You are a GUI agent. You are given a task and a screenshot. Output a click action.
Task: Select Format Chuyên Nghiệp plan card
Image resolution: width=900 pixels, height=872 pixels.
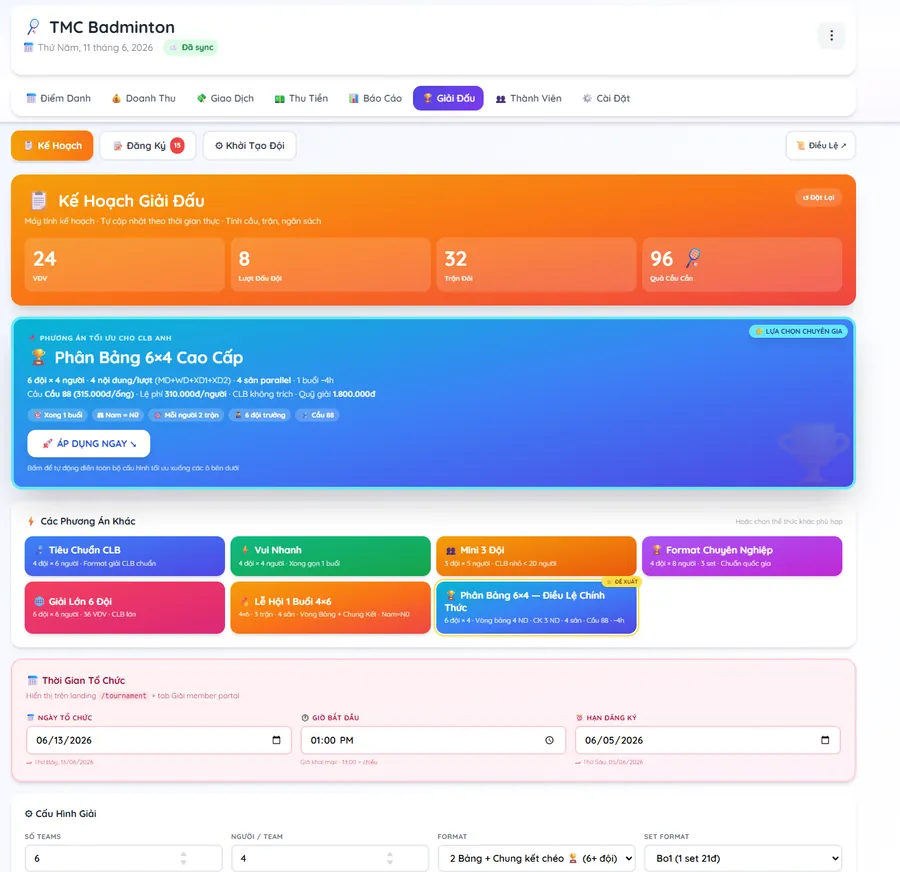[x=742, y=556]
